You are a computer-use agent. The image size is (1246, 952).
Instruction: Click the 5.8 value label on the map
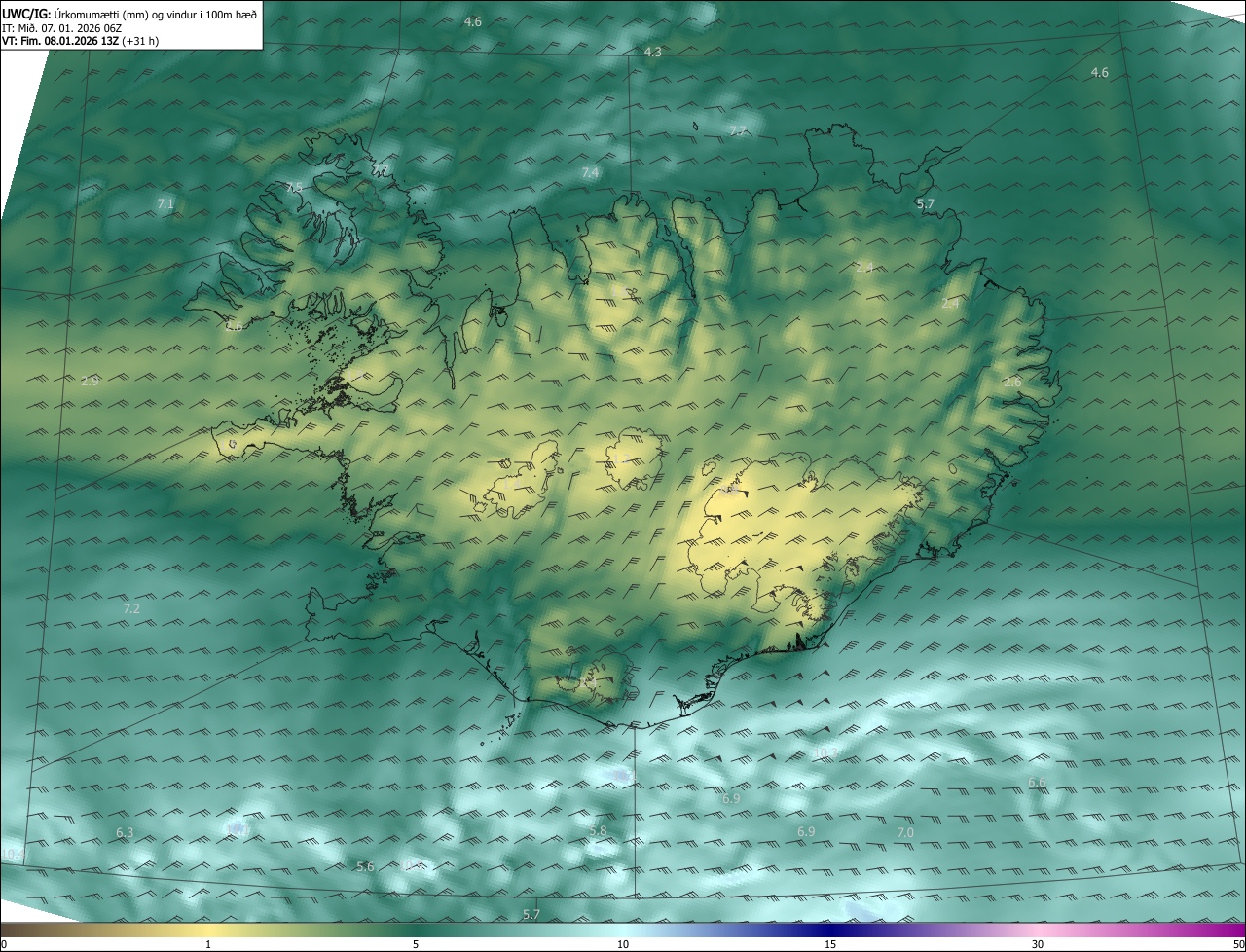(598, 831)
